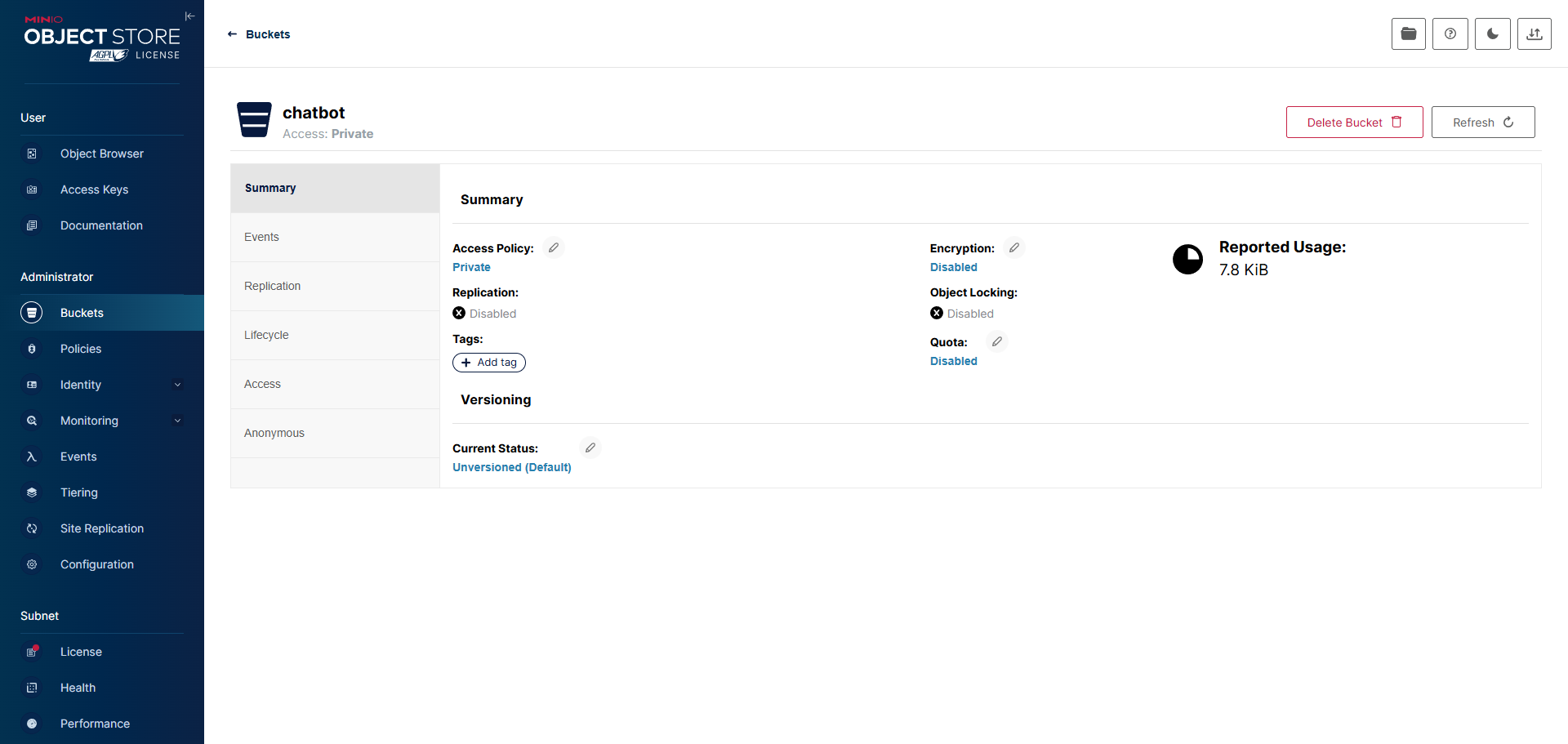Add a tag to the bucket
Image resolution: width=1568 pixels, height=744 pixels.
489,363
